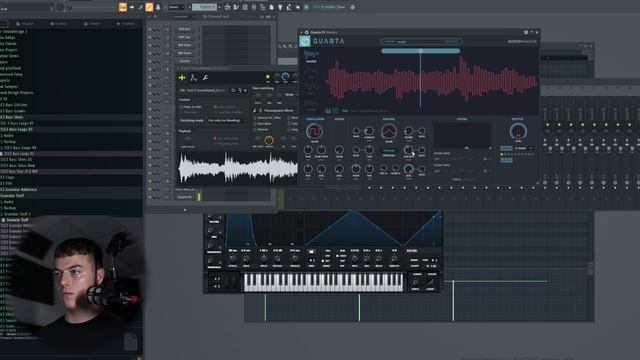Show the channel rack from top toolbar
Viewport: 640px width, 360px height.
[245, 7]
